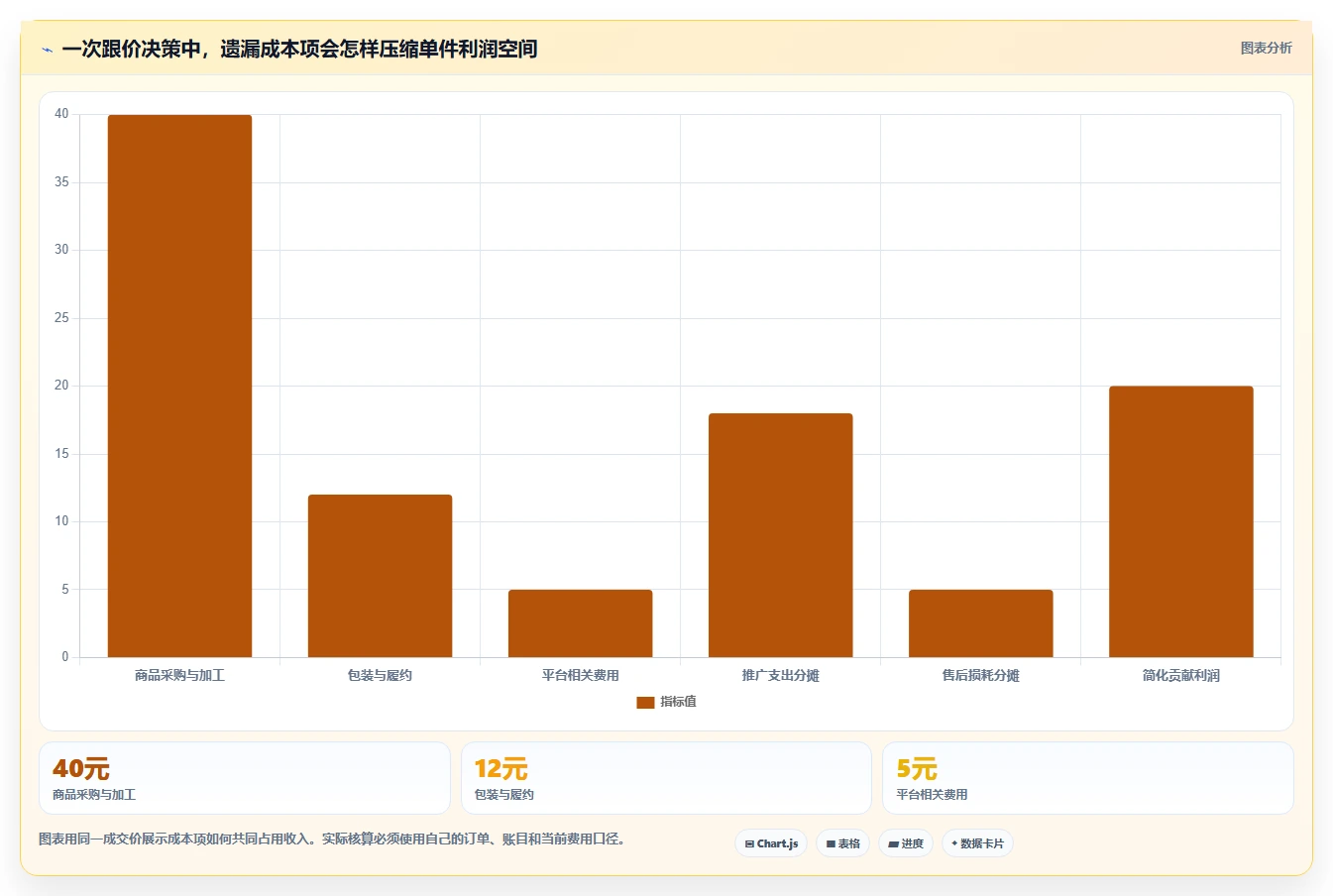The height and width of the screenshot is (896, 1333).
Task: Click the 简化贡献利润 bar
Action: tap(1180, 521)
